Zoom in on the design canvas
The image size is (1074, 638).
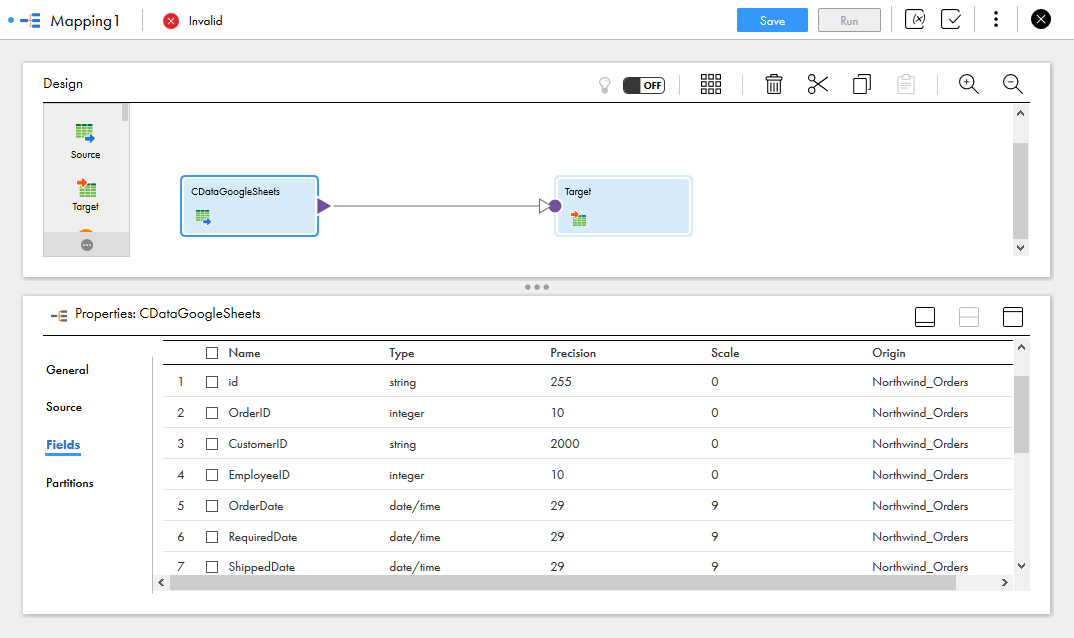click(x=968, y=85)
